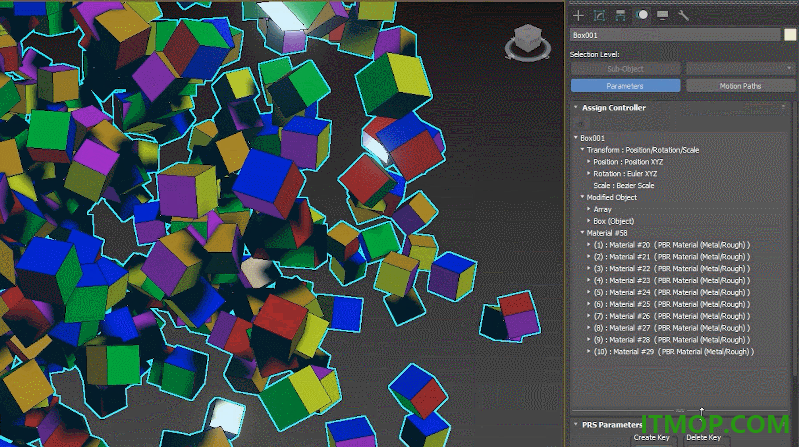The image size is (799, 447).
Task: Collapse the Box001 tree node
Action: click(x=576, y=138)
